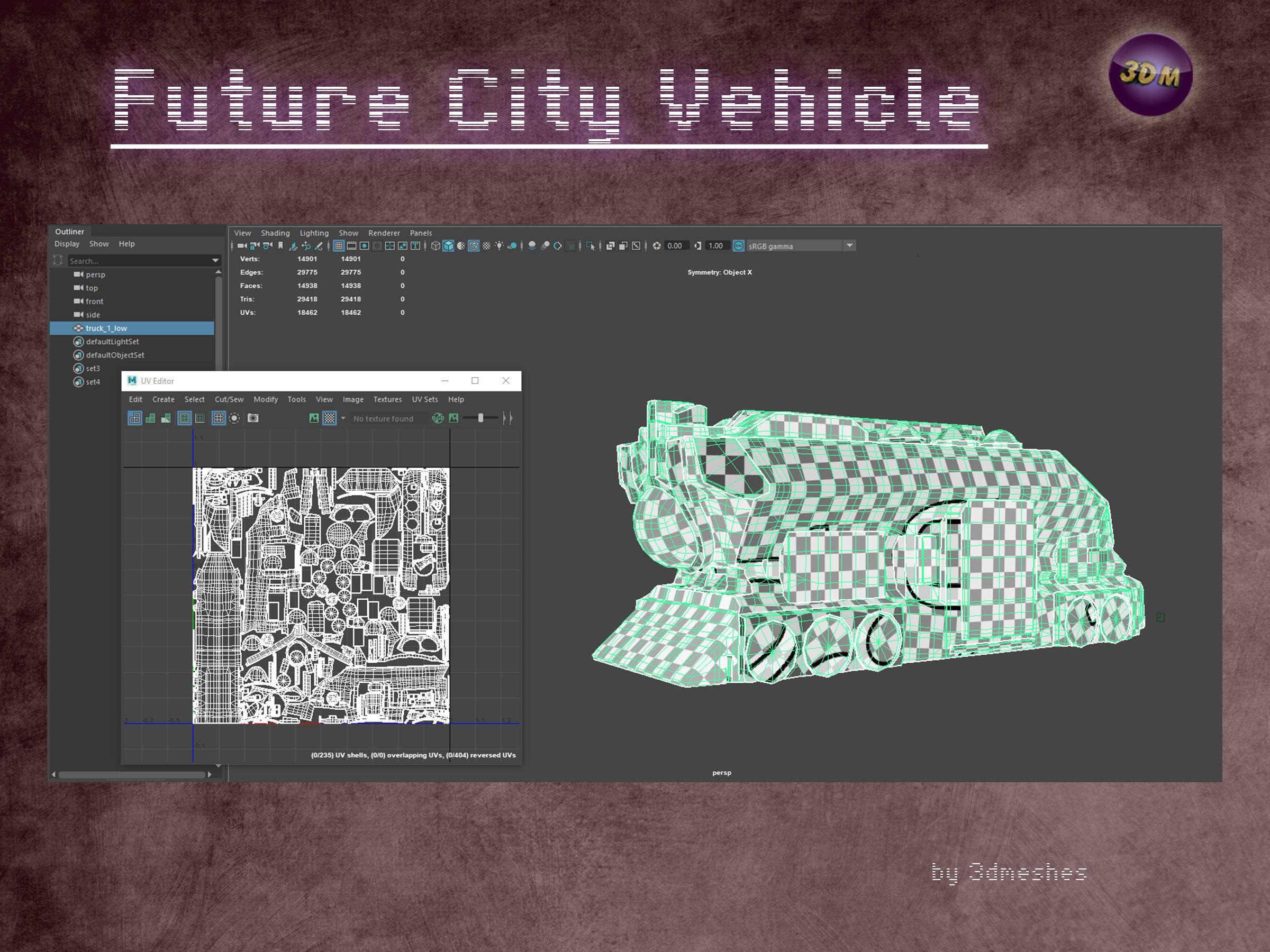Screen dimensions: 1270x952
Task: Open the Outliner Display menu
Action: click(67, 244)
